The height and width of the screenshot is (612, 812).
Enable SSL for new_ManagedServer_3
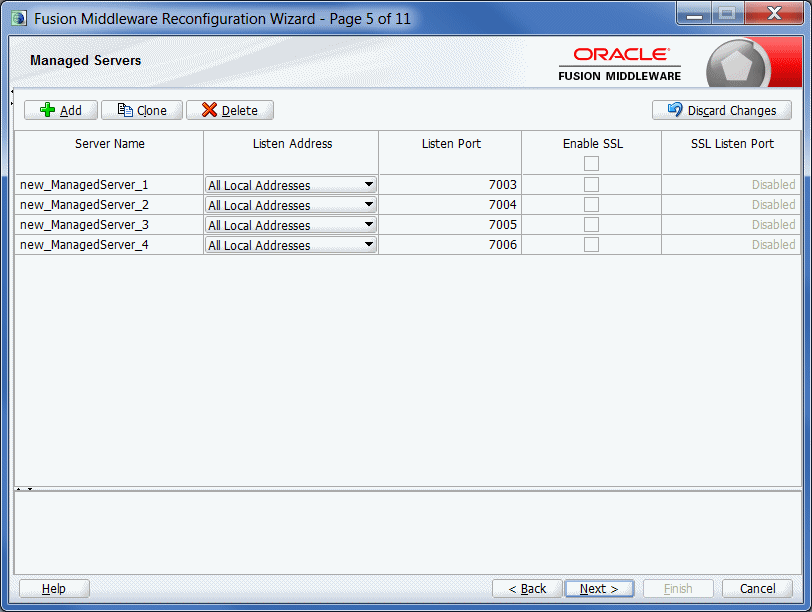point(591,224)
